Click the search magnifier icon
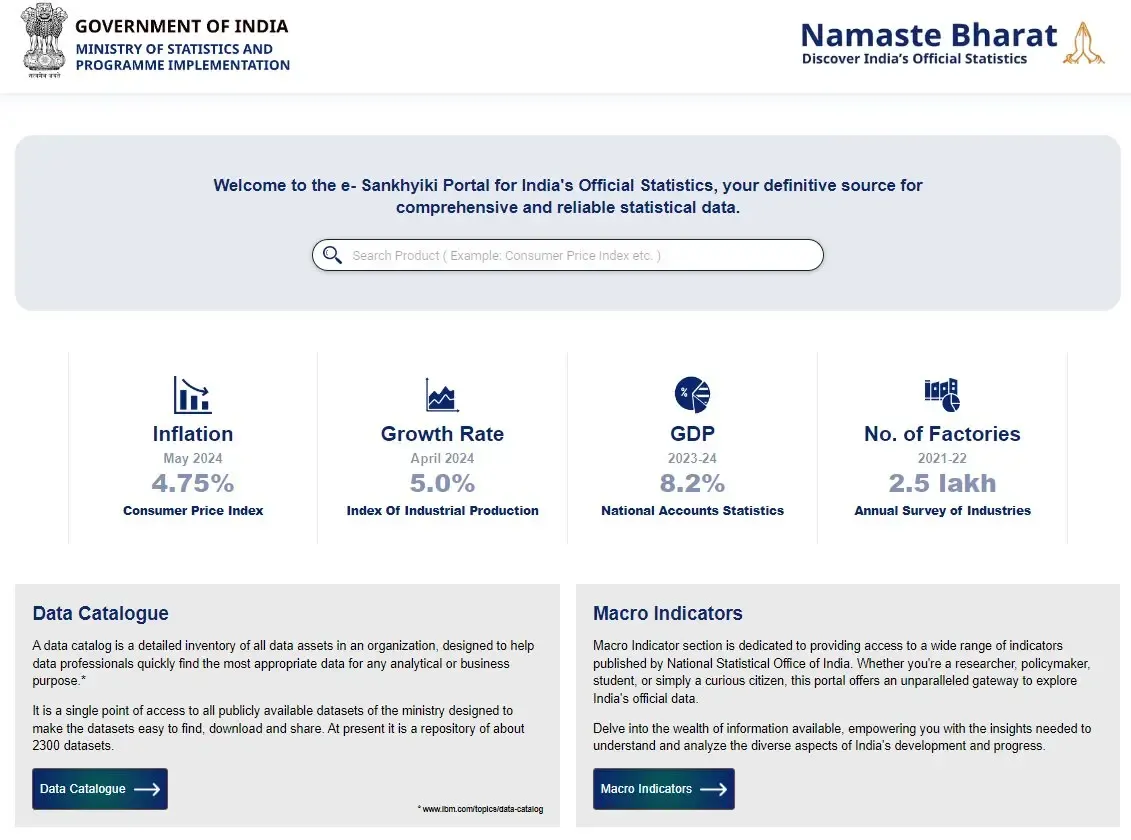Screen dimensions: 1131x840 (332, 255)
